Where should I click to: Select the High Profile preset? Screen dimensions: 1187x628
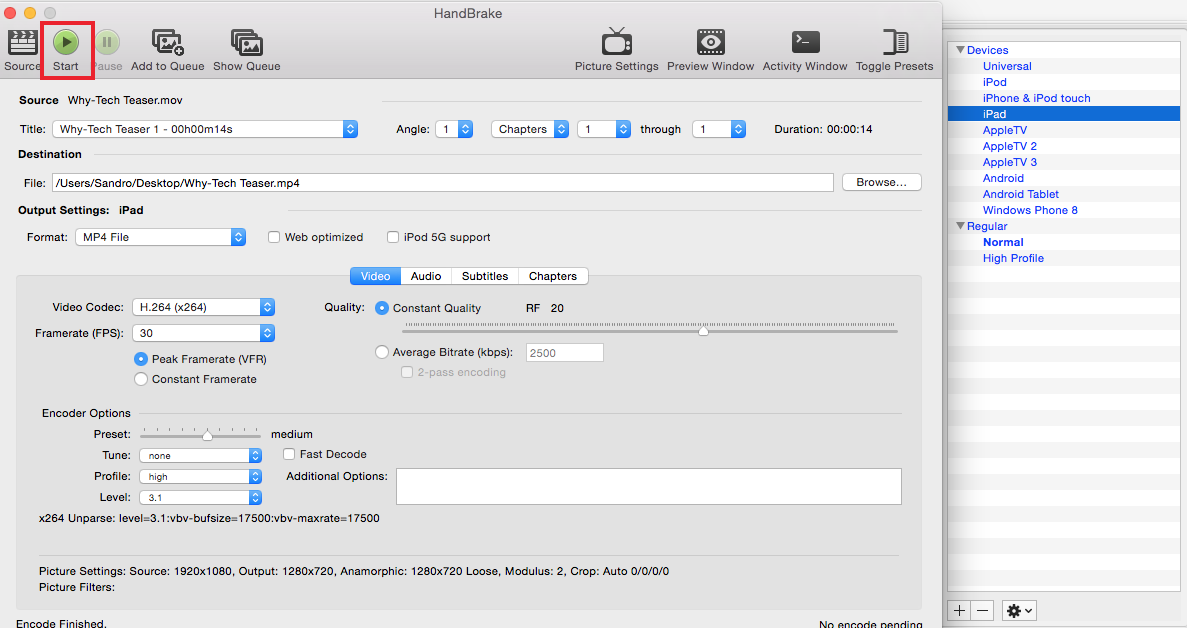tap(1013, 258)
